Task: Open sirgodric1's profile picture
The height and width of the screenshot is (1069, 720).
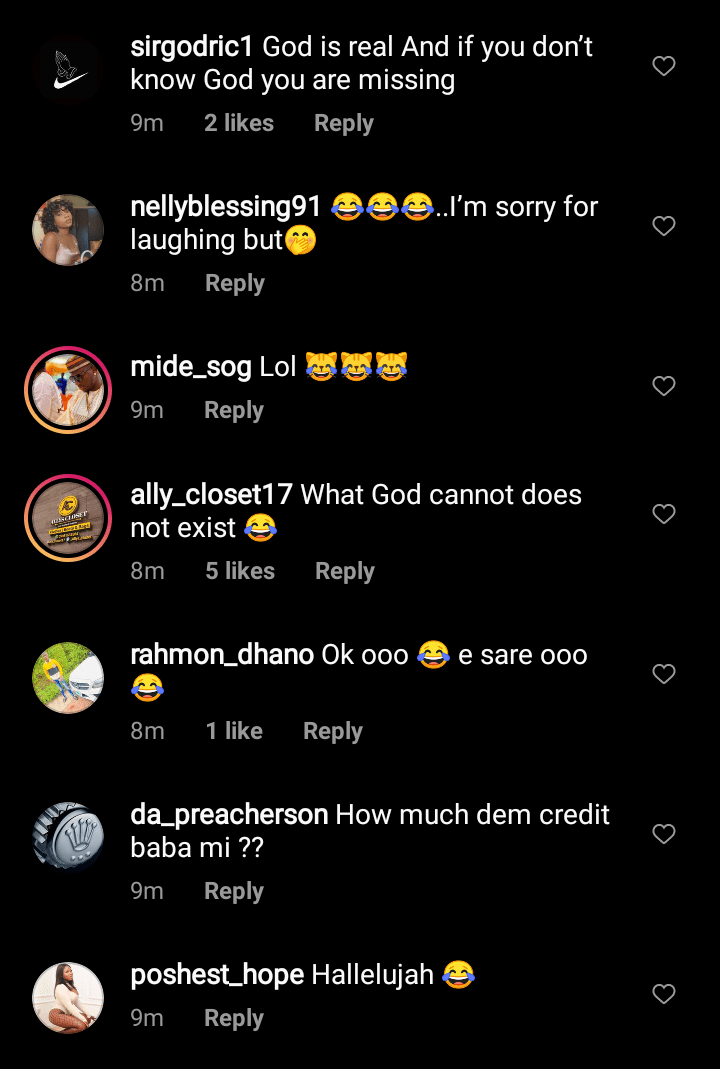Action: (68, 70)
